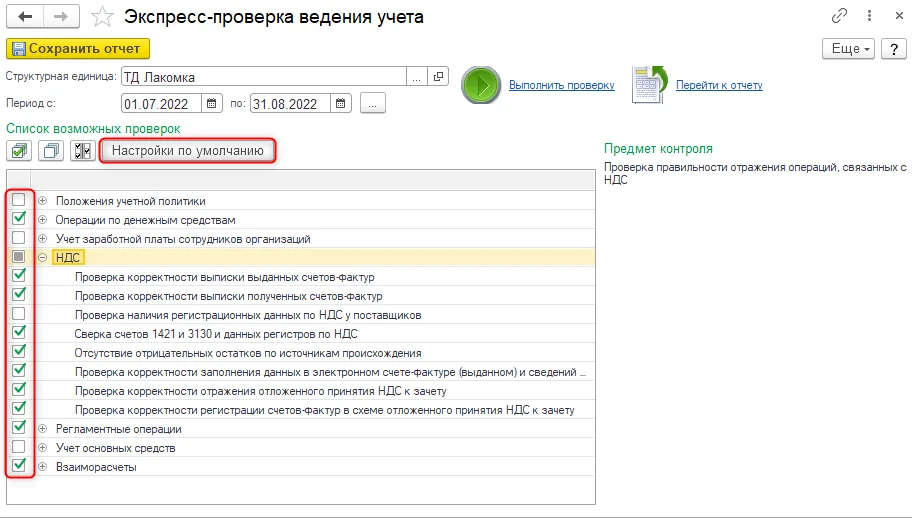Expand Учет заработной платы group

42,239
